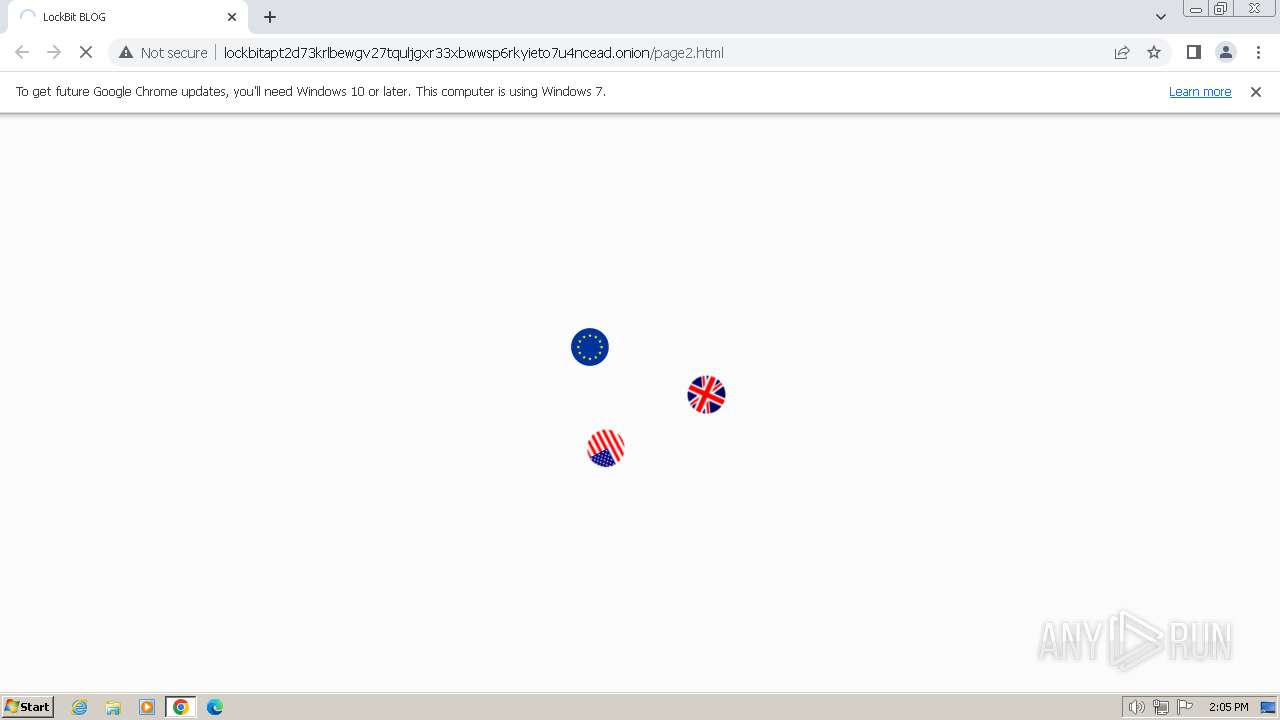Click the United Kingdom flag circle
The image size is (1280, 720).
point(706,395)
